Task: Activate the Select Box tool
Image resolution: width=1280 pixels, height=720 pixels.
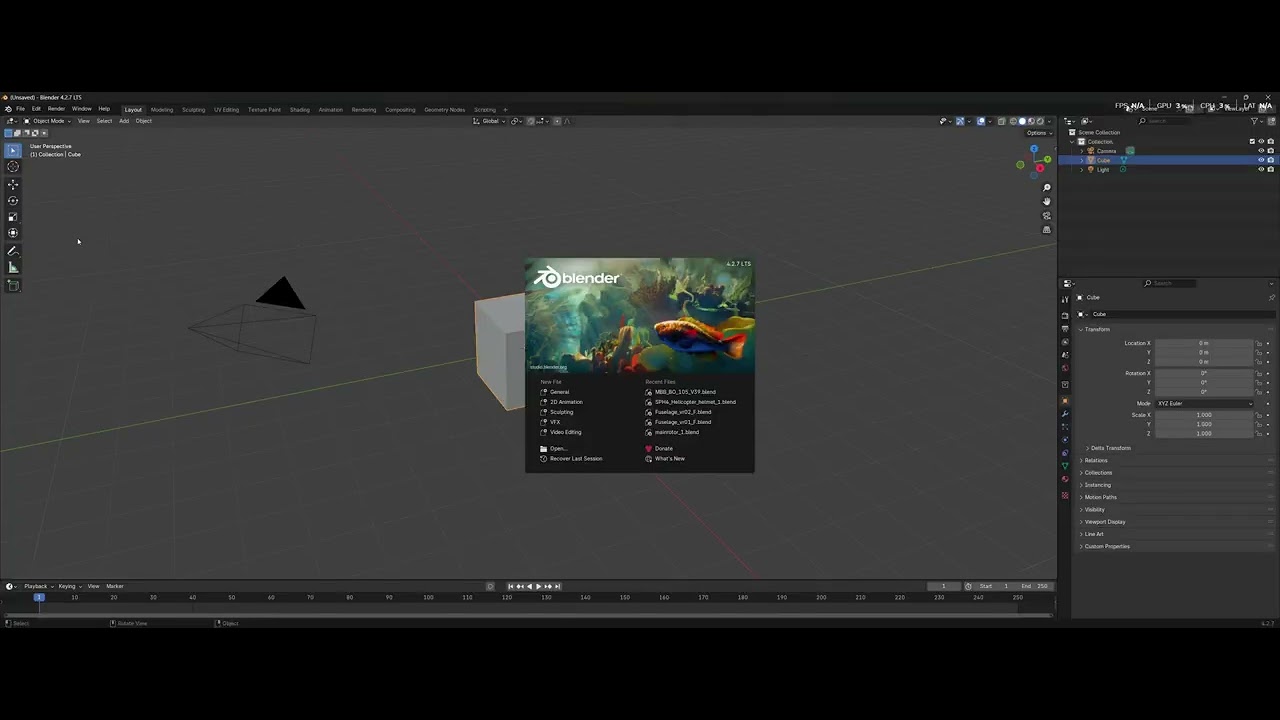Action: 13,150
